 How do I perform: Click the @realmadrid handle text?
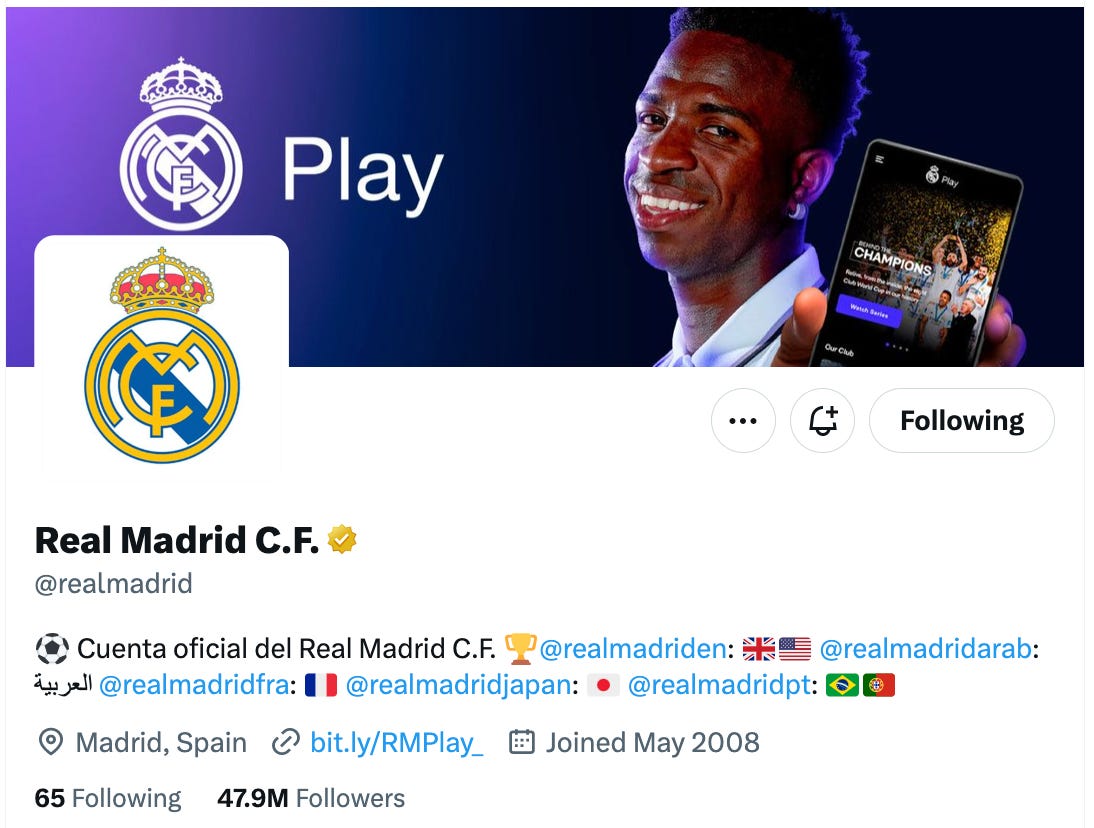coord(113,583)
